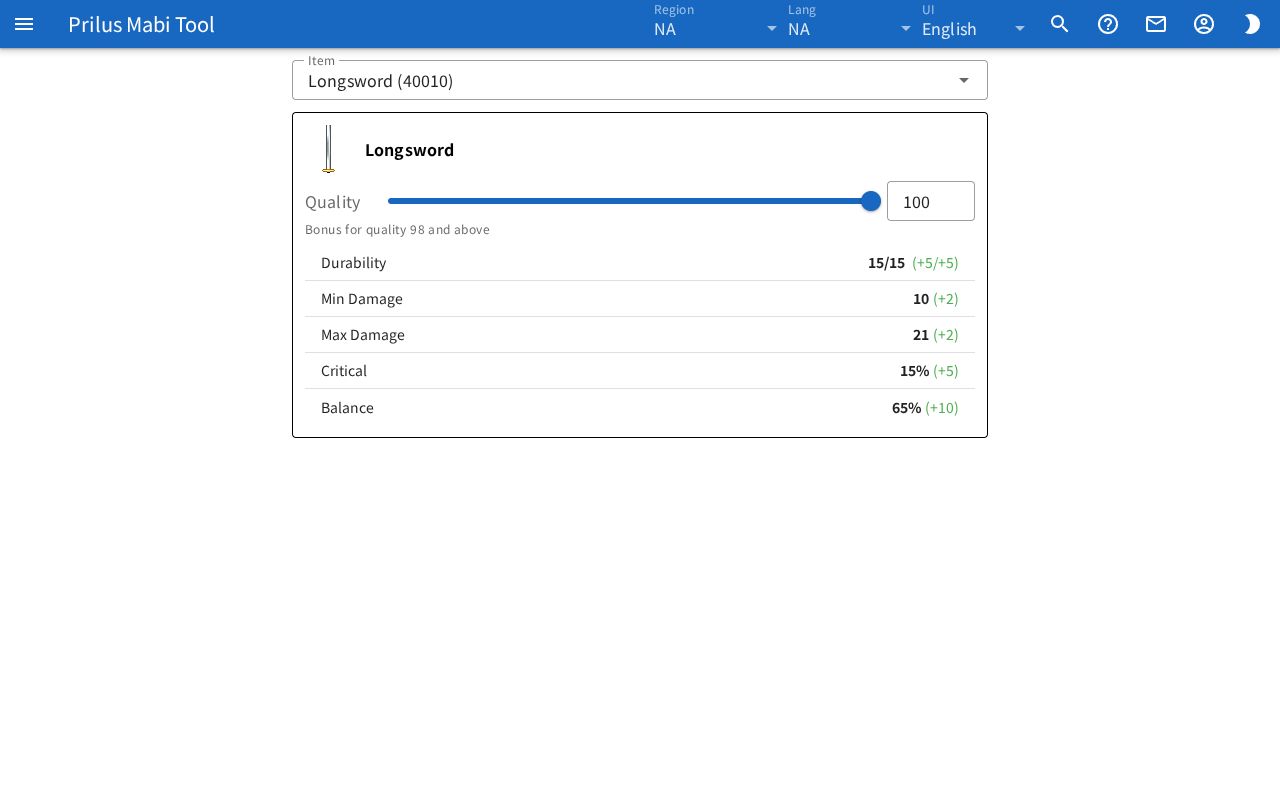Image resolution: width=1280 pixels, height=800 pixels.
Task: Click the Prilus Mabi Tool title
Action: click(141, 24)
